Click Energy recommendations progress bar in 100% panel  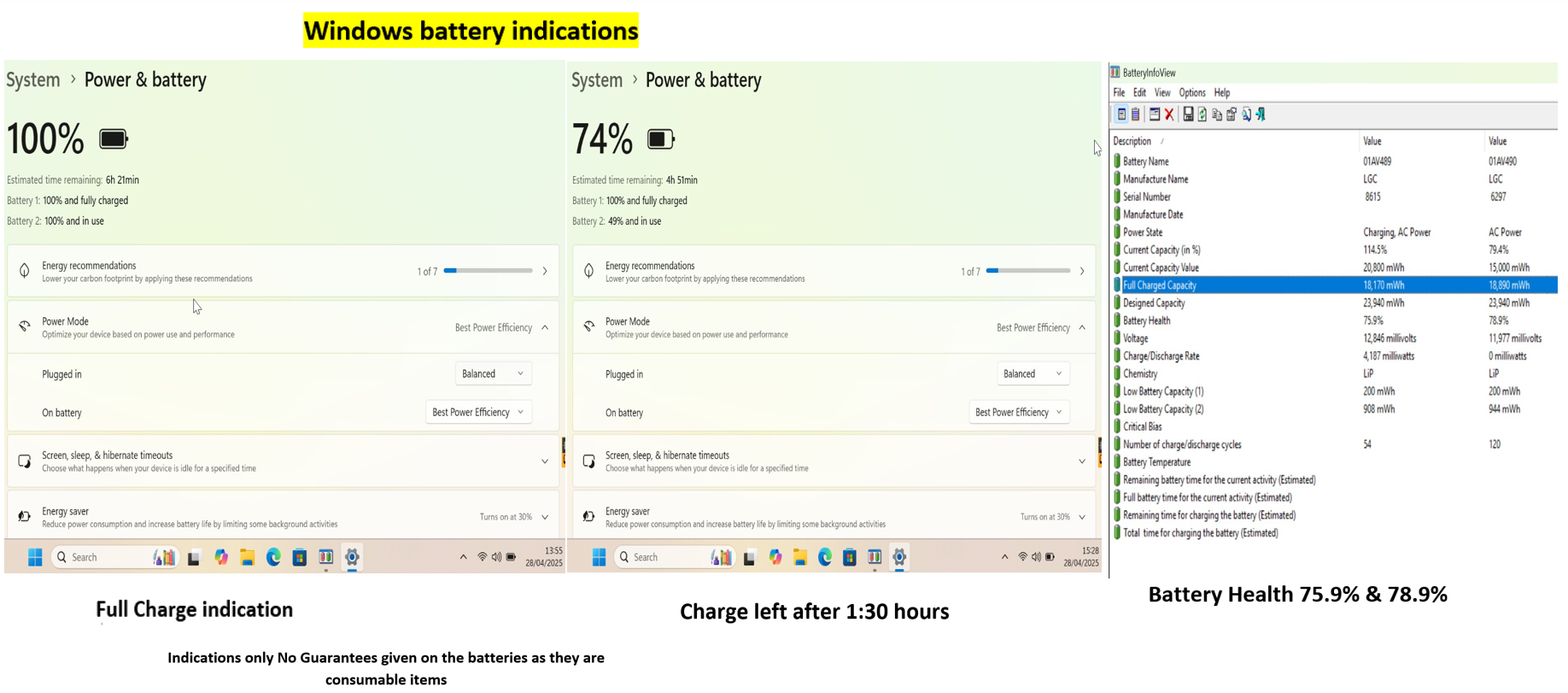click(x=489, y=271)
